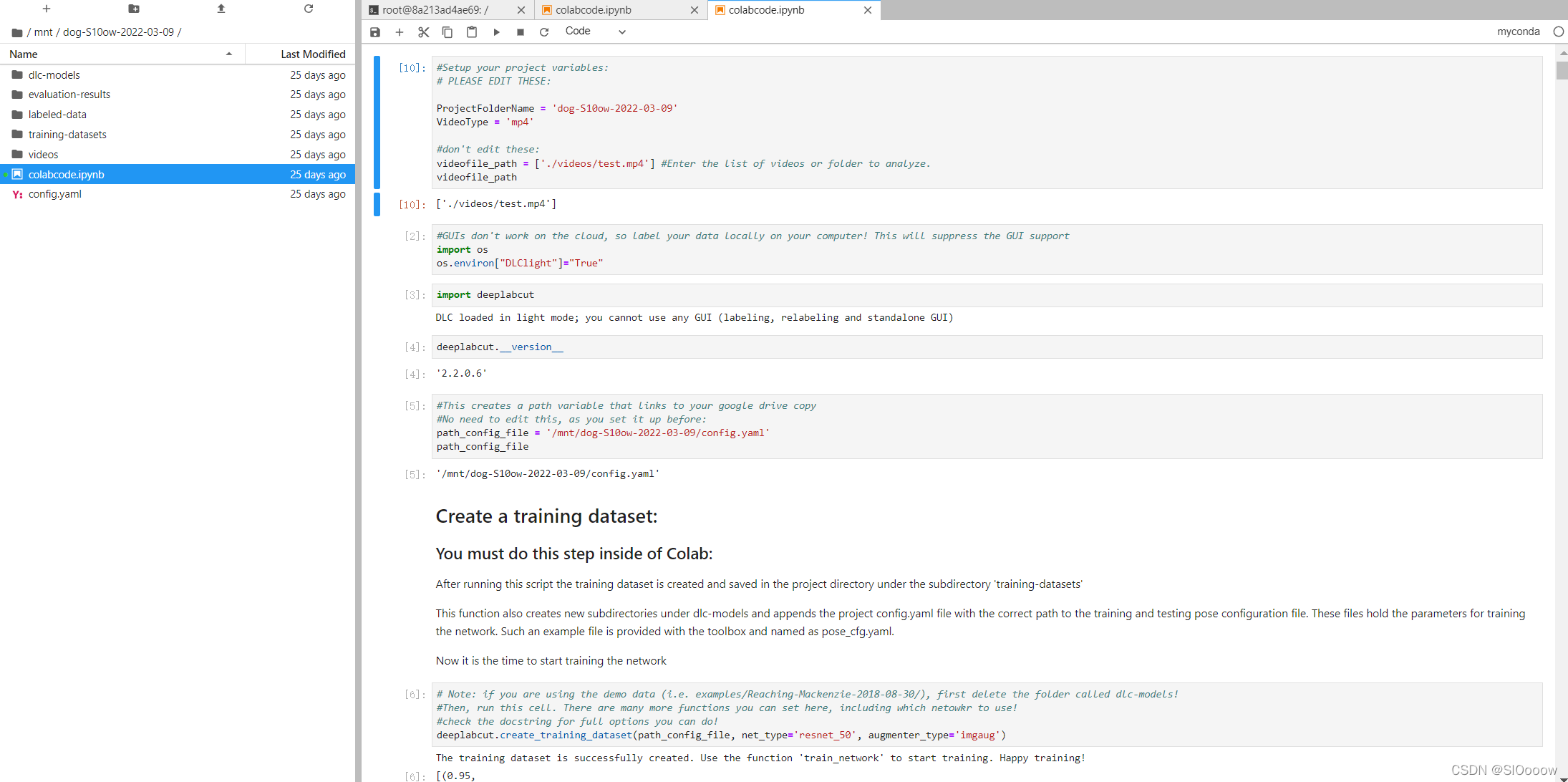Refresh the file list
The width and height of the screenshot is (1568, 782).
(x=309, y=9)
